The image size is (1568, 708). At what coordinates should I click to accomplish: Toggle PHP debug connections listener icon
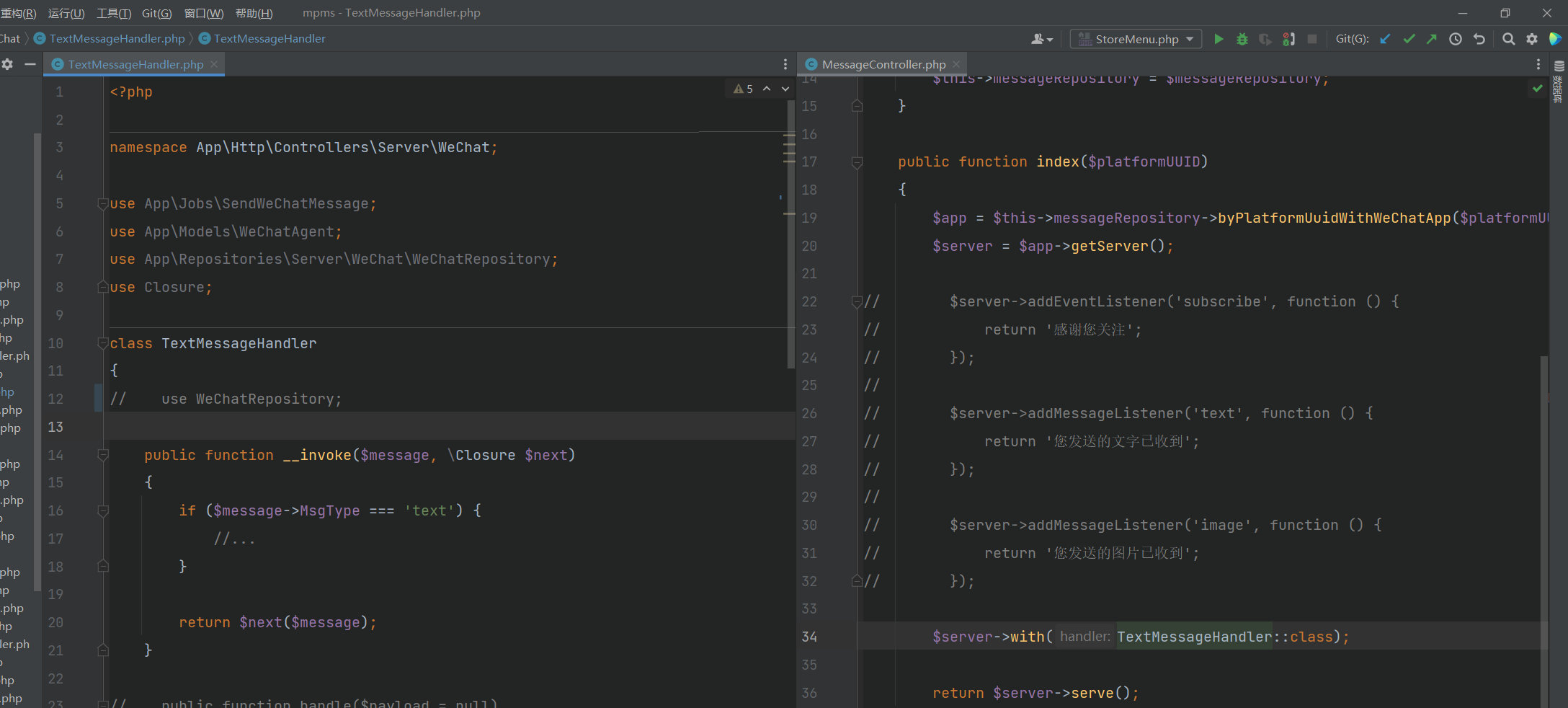pyautogui.click(x=1288, y=39)
